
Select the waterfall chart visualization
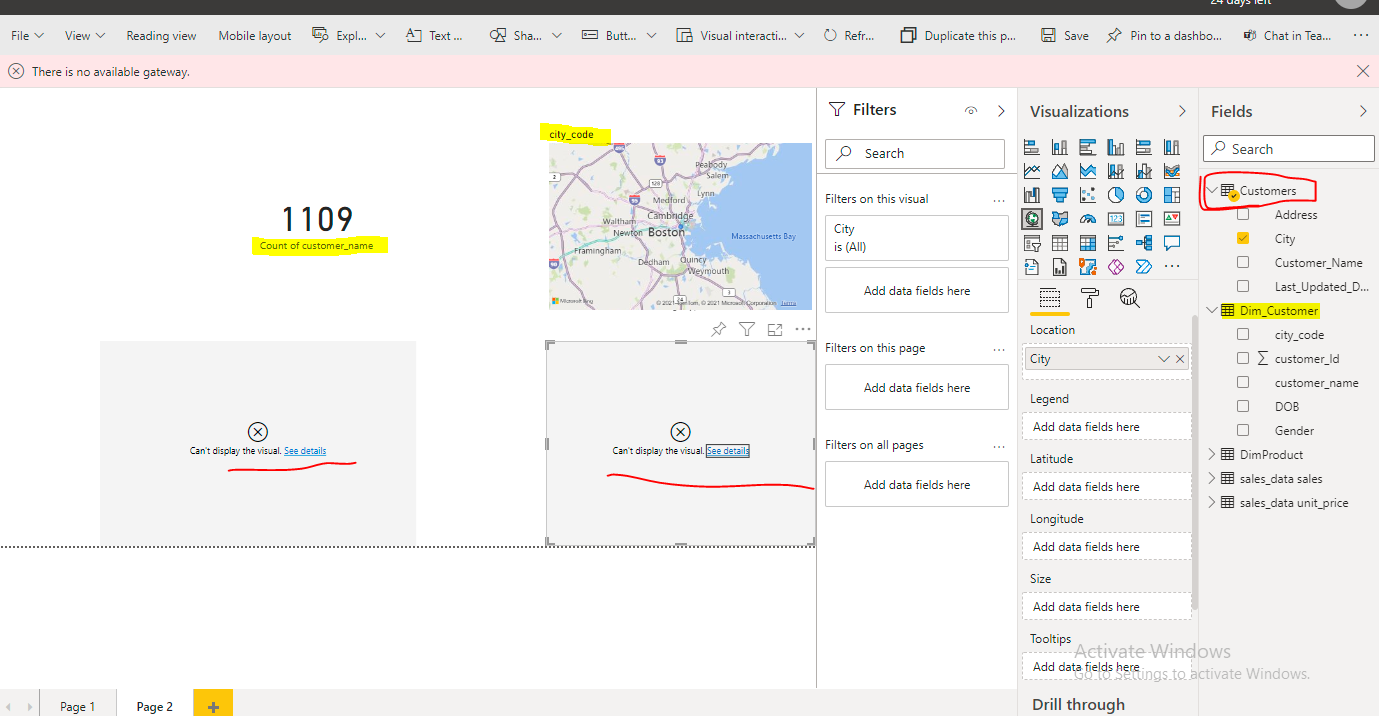click(1032, 195)
